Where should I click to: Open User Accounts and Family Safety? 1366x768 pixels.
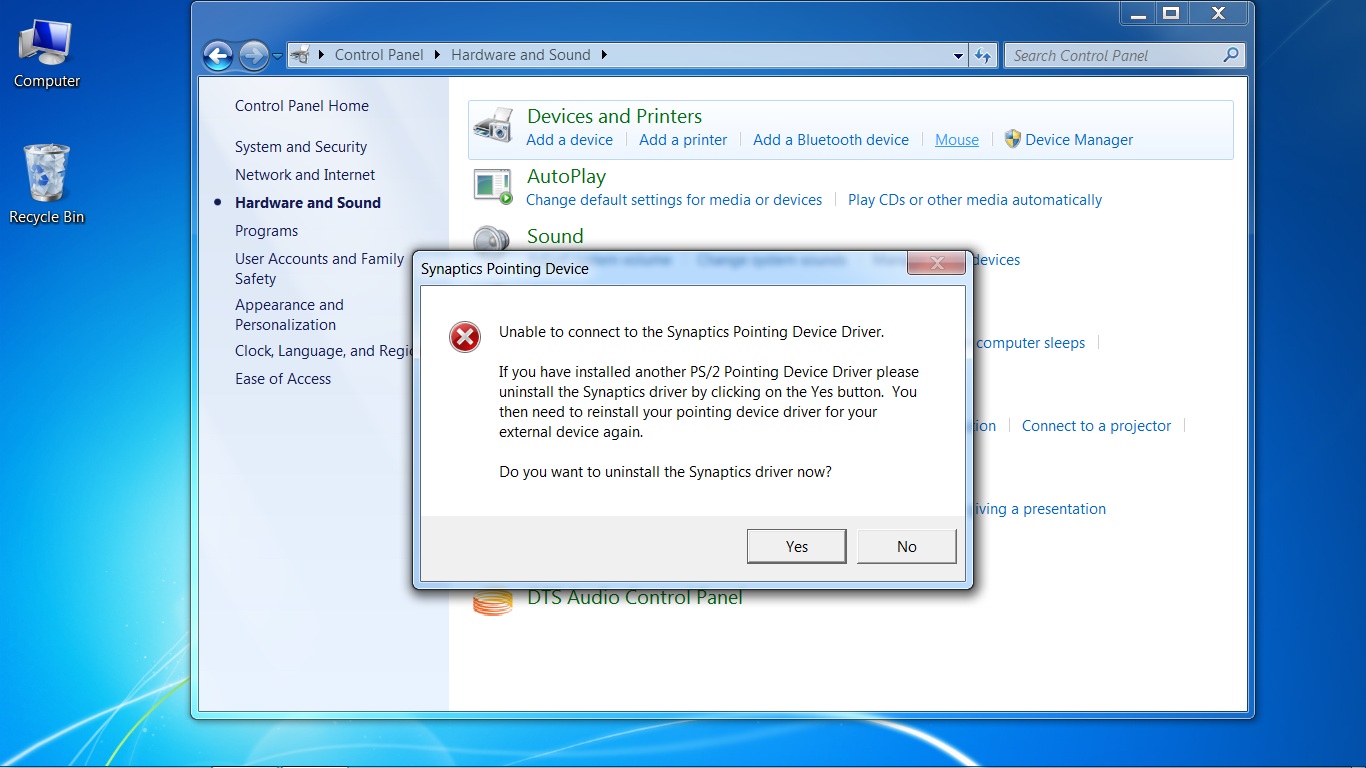pyautogui.click(x=320, y=269)
